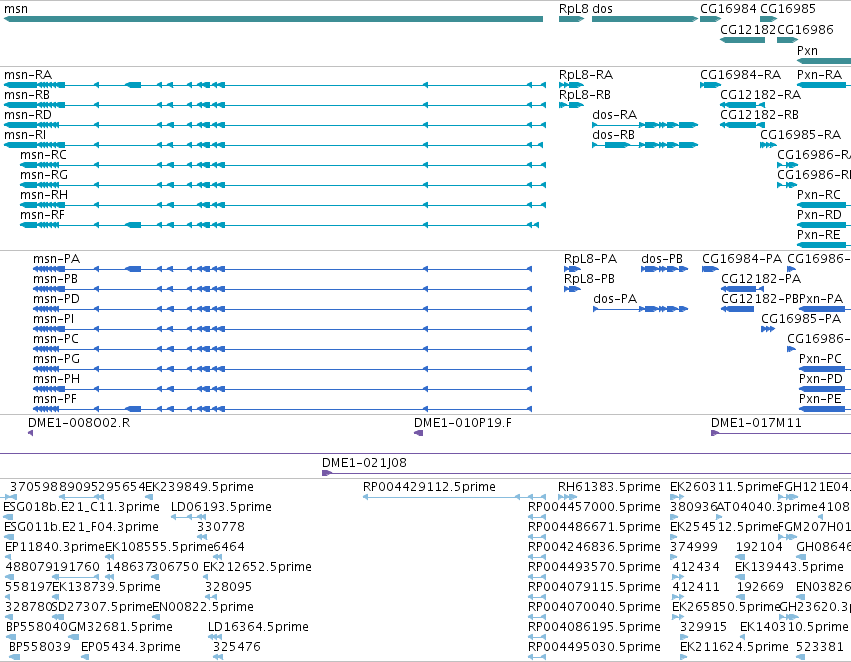
Task: Click EST ESG018b.E21_C11.3prime
Action: tap(81, 507)
